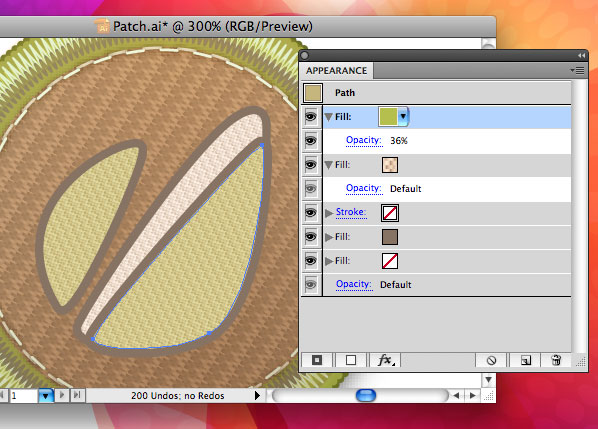598x429 pixels.
Task: Click the underlined Stroke link
Action: [351, 212]
